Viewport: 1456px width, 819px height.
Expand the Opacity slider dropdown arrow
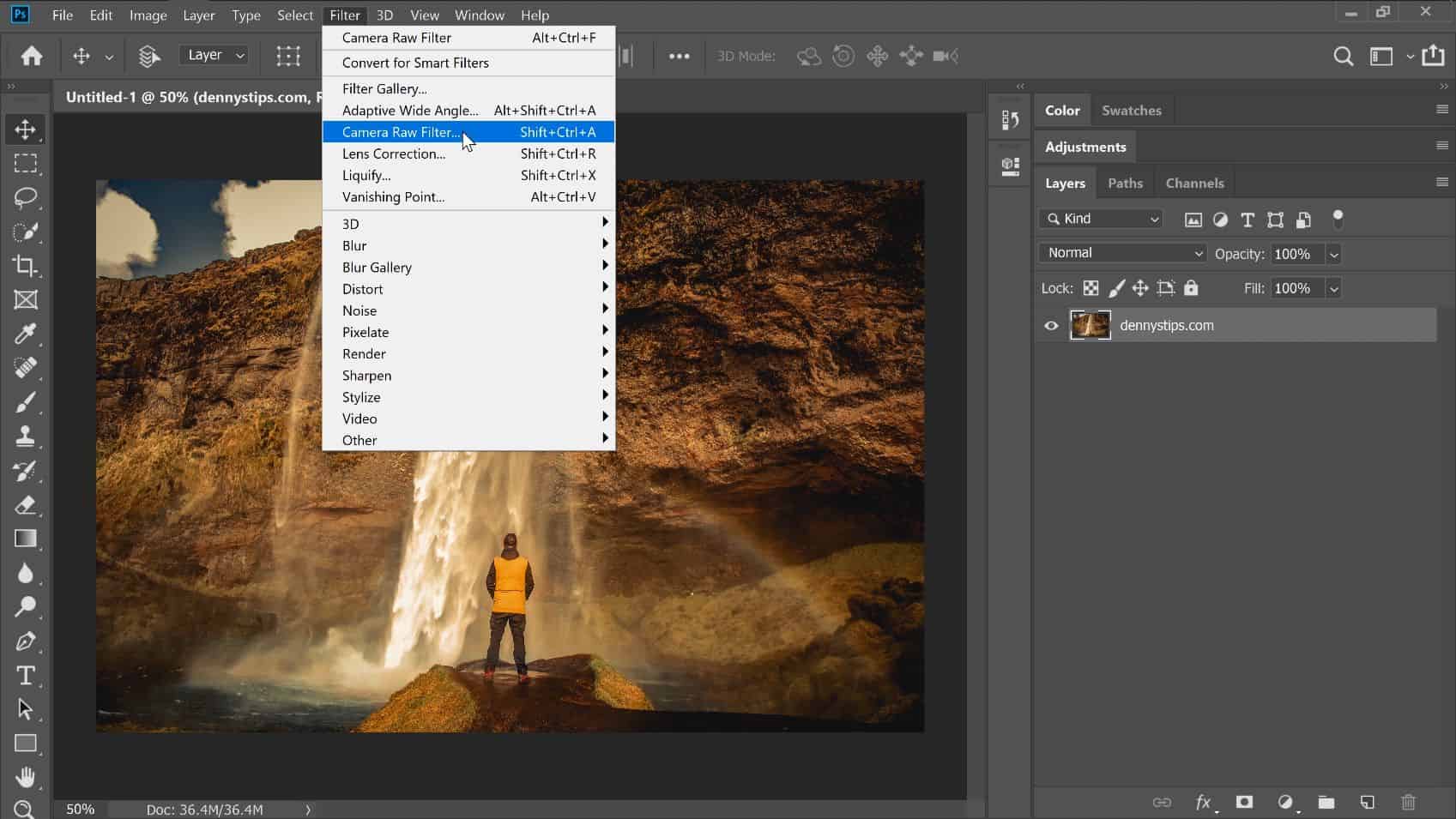click(x=1333, y=255)
